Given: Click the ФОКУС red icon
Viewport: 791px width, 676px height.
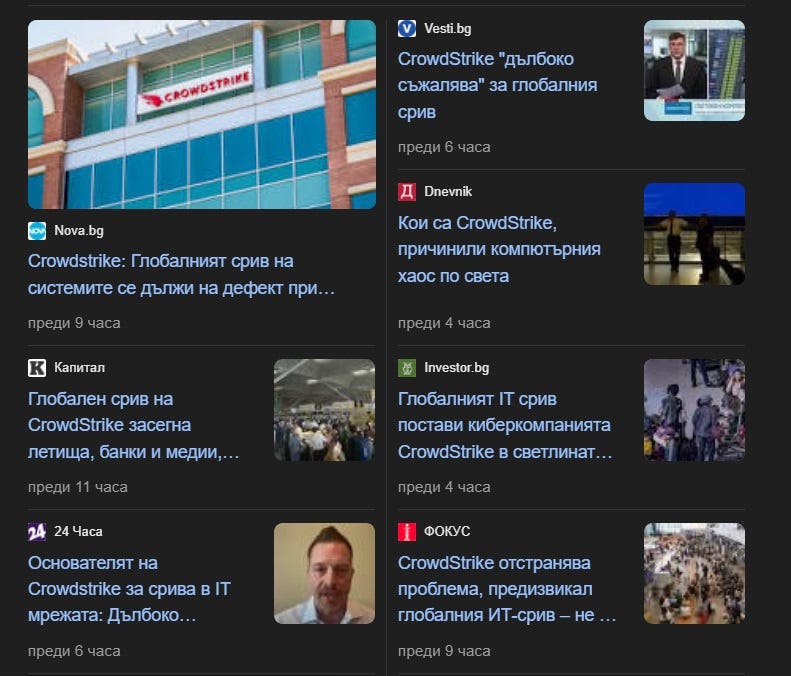Looking at the screenshot, I should click(407, 532).
